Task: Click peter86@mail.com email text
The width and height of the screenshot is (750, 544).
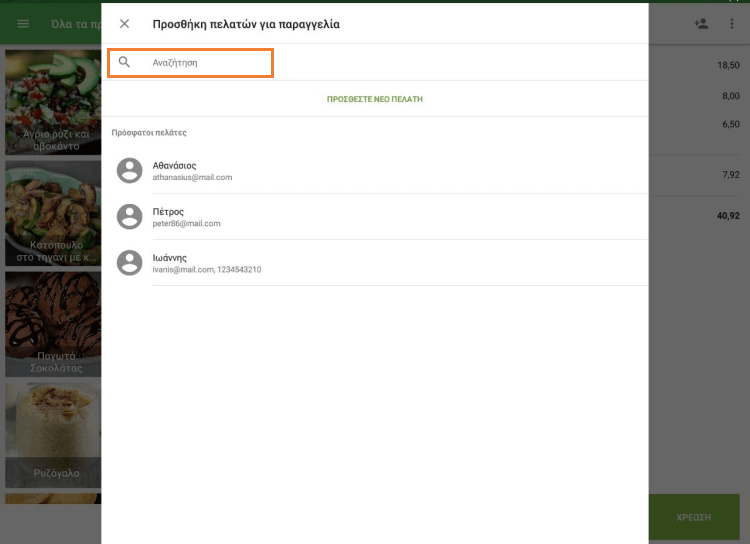Action: (x=187, y=223)
